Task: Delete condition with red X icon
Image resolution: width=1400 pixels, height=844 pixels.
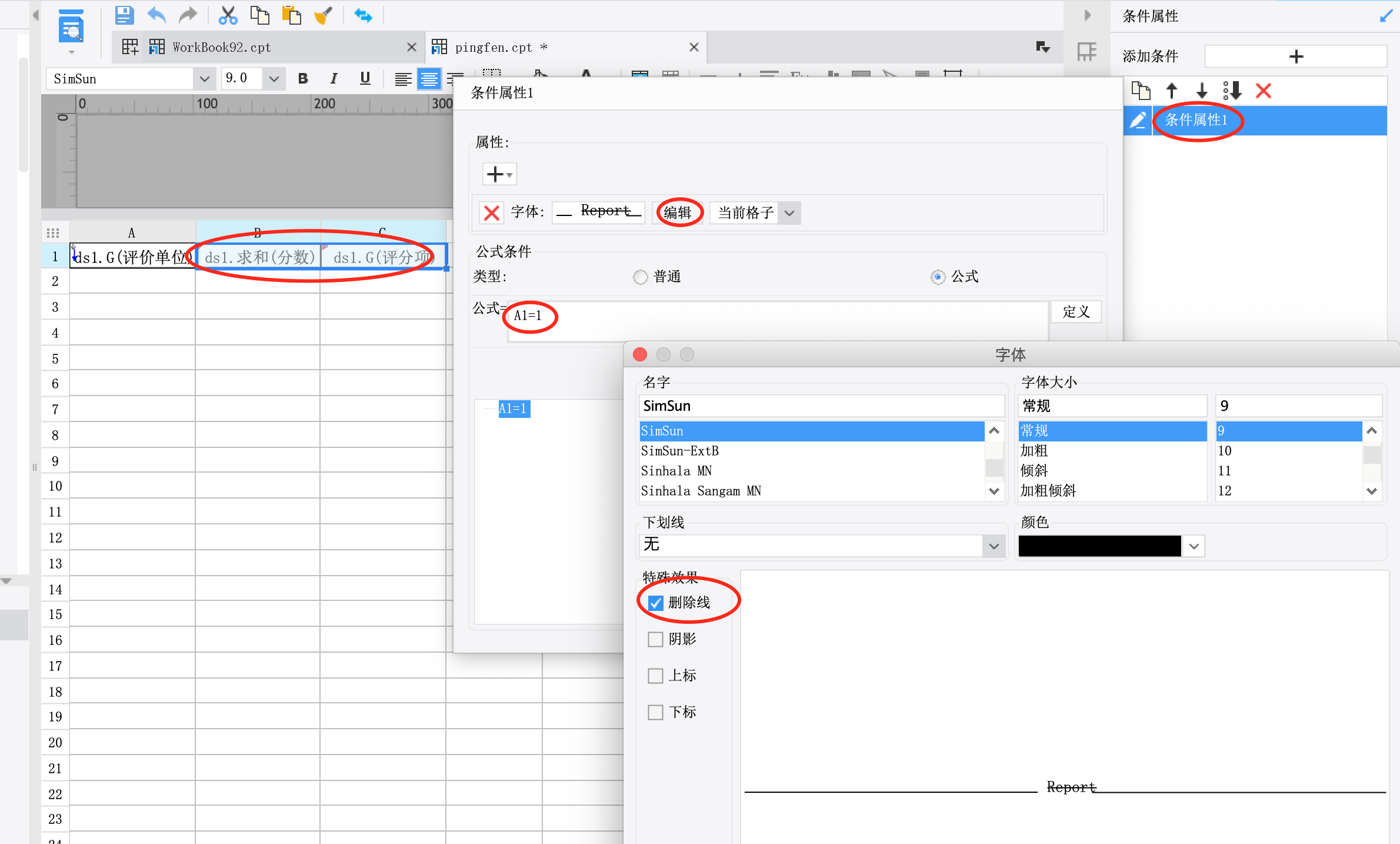Action: 1264,91
